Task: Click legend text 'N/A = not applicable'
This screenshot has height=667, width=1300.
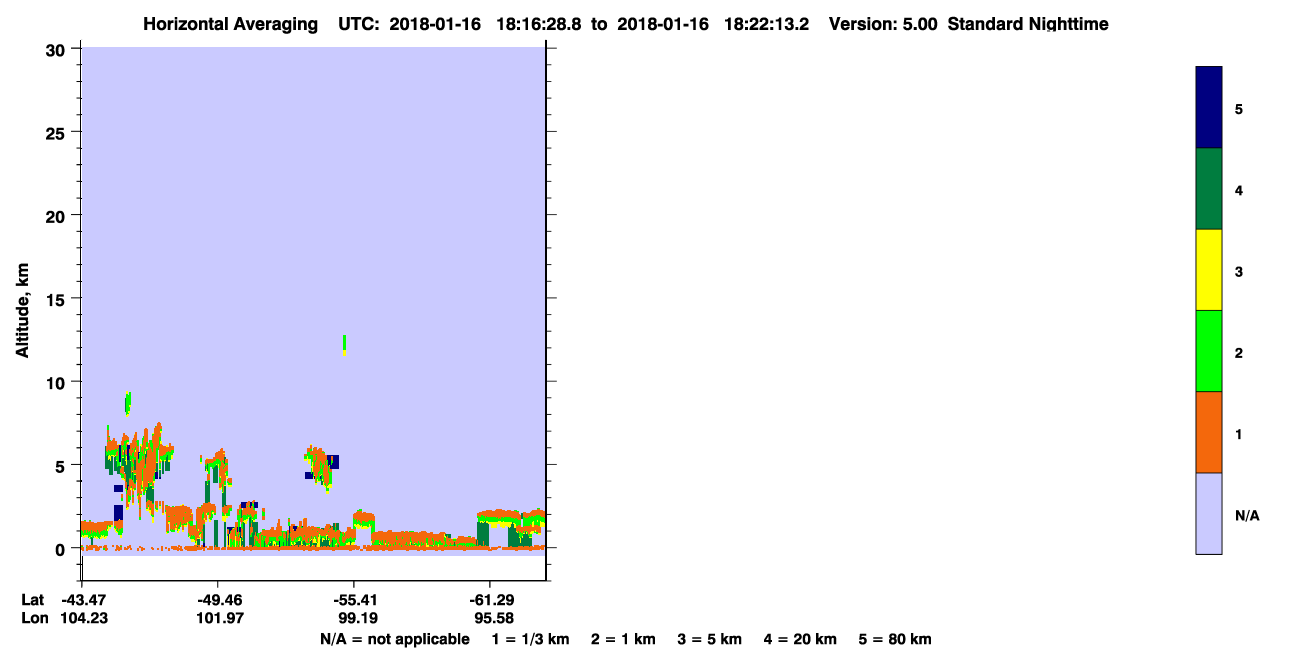Action: point(395,639)
